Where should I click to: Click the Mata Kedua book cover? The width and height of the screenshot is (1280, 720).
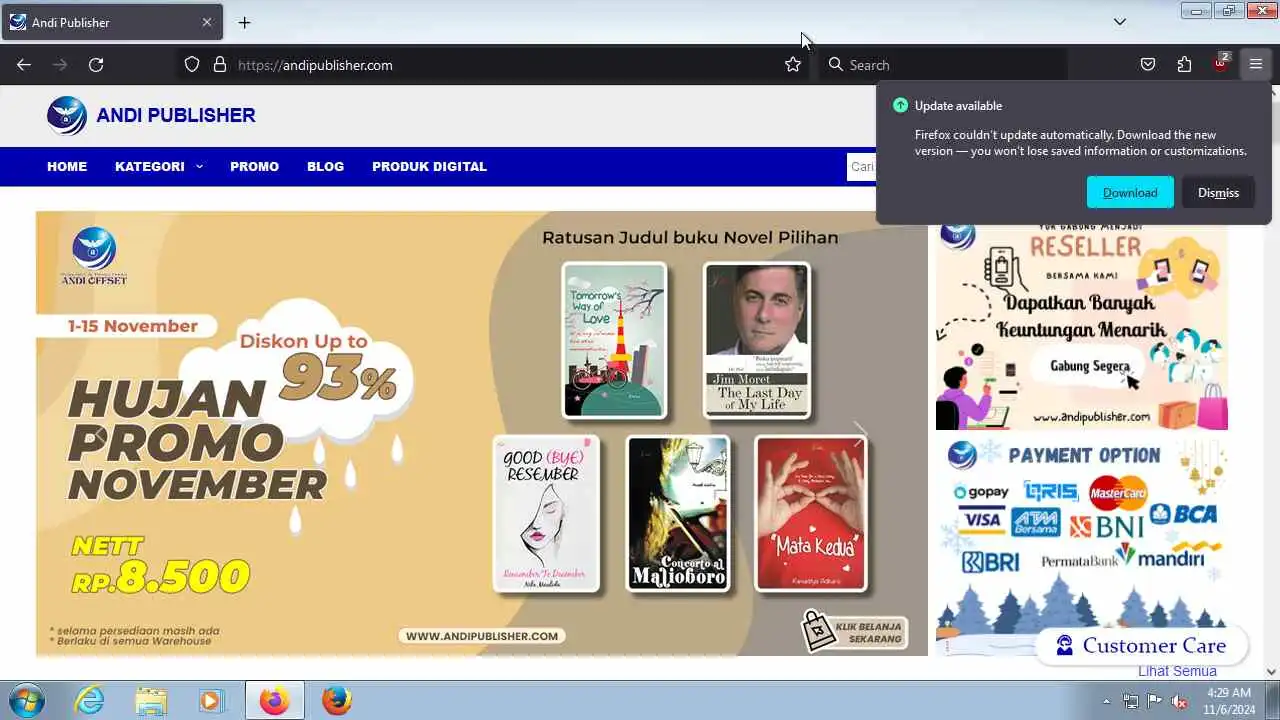pos(810,514)
